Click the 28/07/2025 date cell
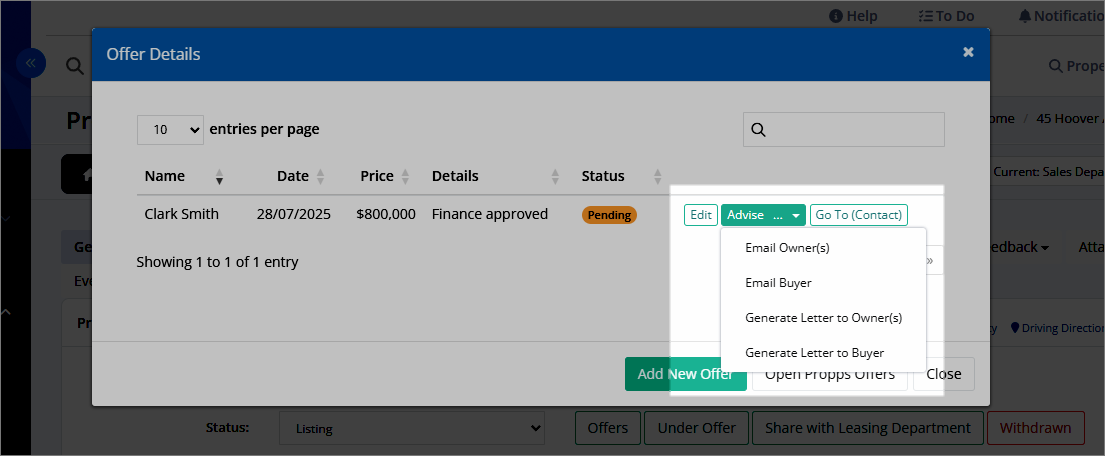Image resolution: width=1105 pixels, height=456 pixels. coord(293,214)
